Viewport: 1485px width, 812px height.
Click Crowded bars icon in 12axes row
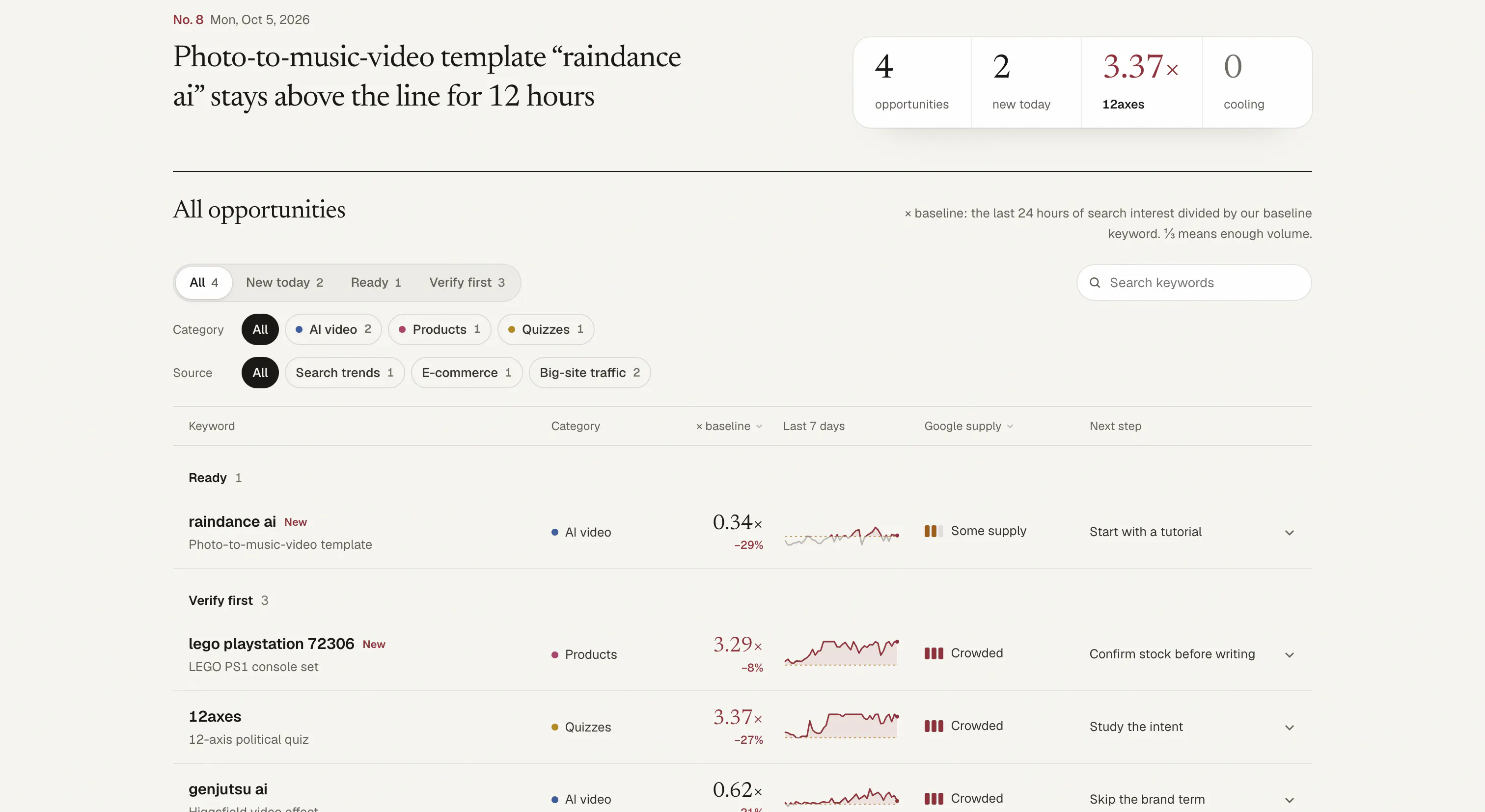click(x=934, y=726)
